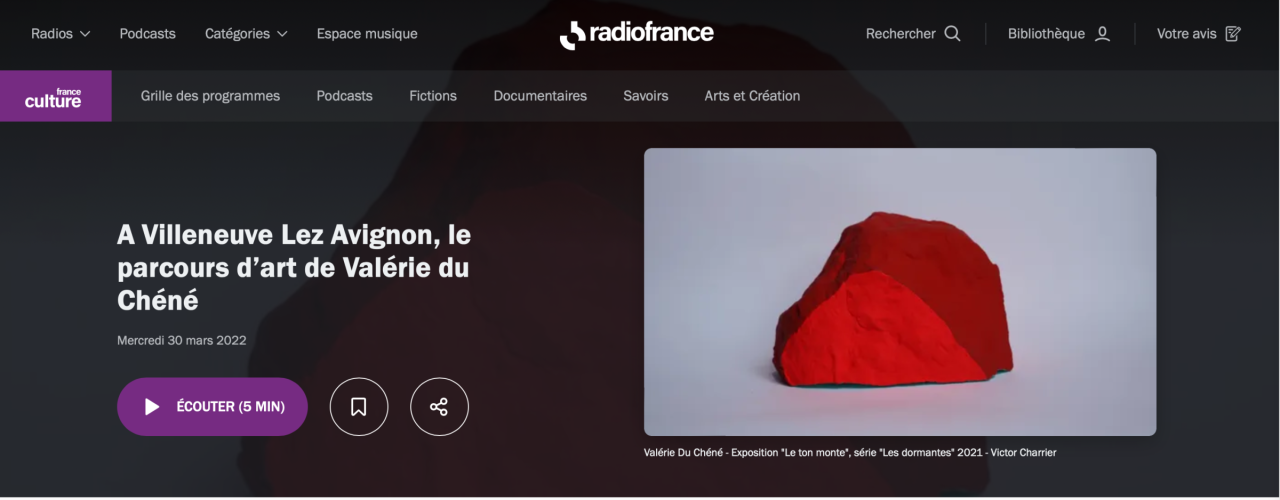Screen dimensions: 1280x500
Task: Open Podcasts in the top navigation
Action: [147, 34]
